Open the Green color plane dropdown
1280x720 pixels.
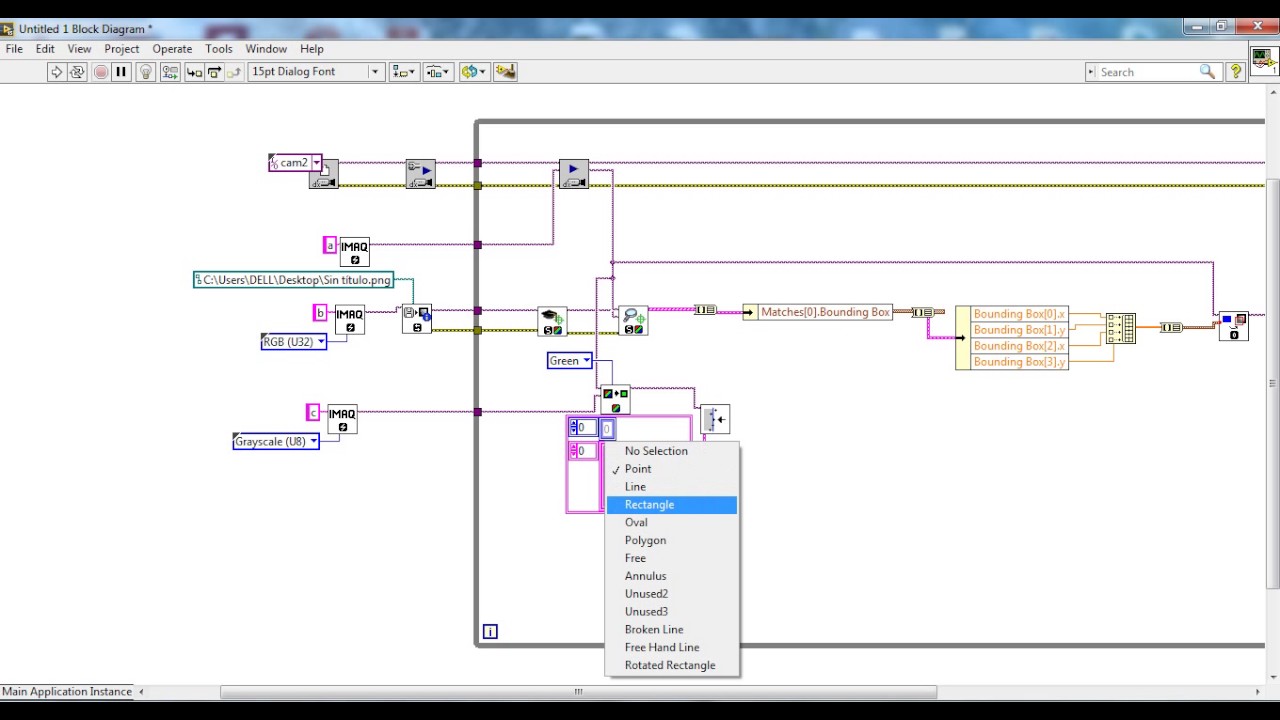[x=586, y=361]
